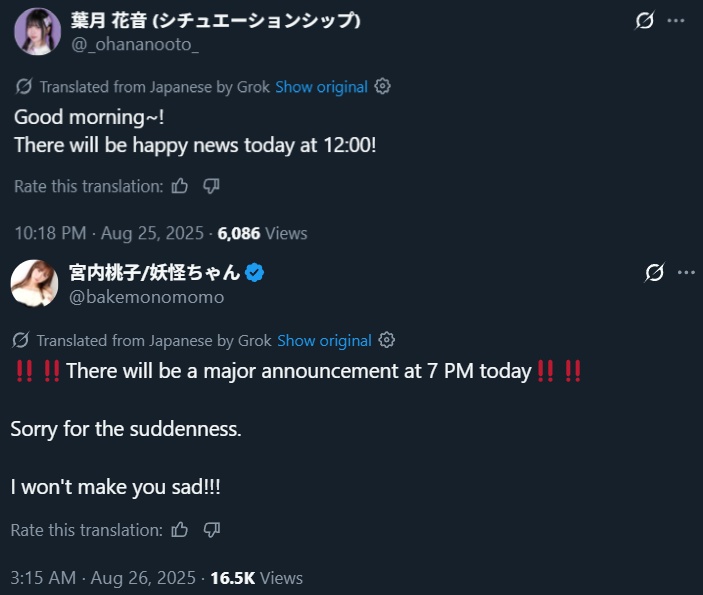Viewport: 703px width, 595px height.
Task: Open translation settings gear on the first post
Action: (x=382, y=87)
